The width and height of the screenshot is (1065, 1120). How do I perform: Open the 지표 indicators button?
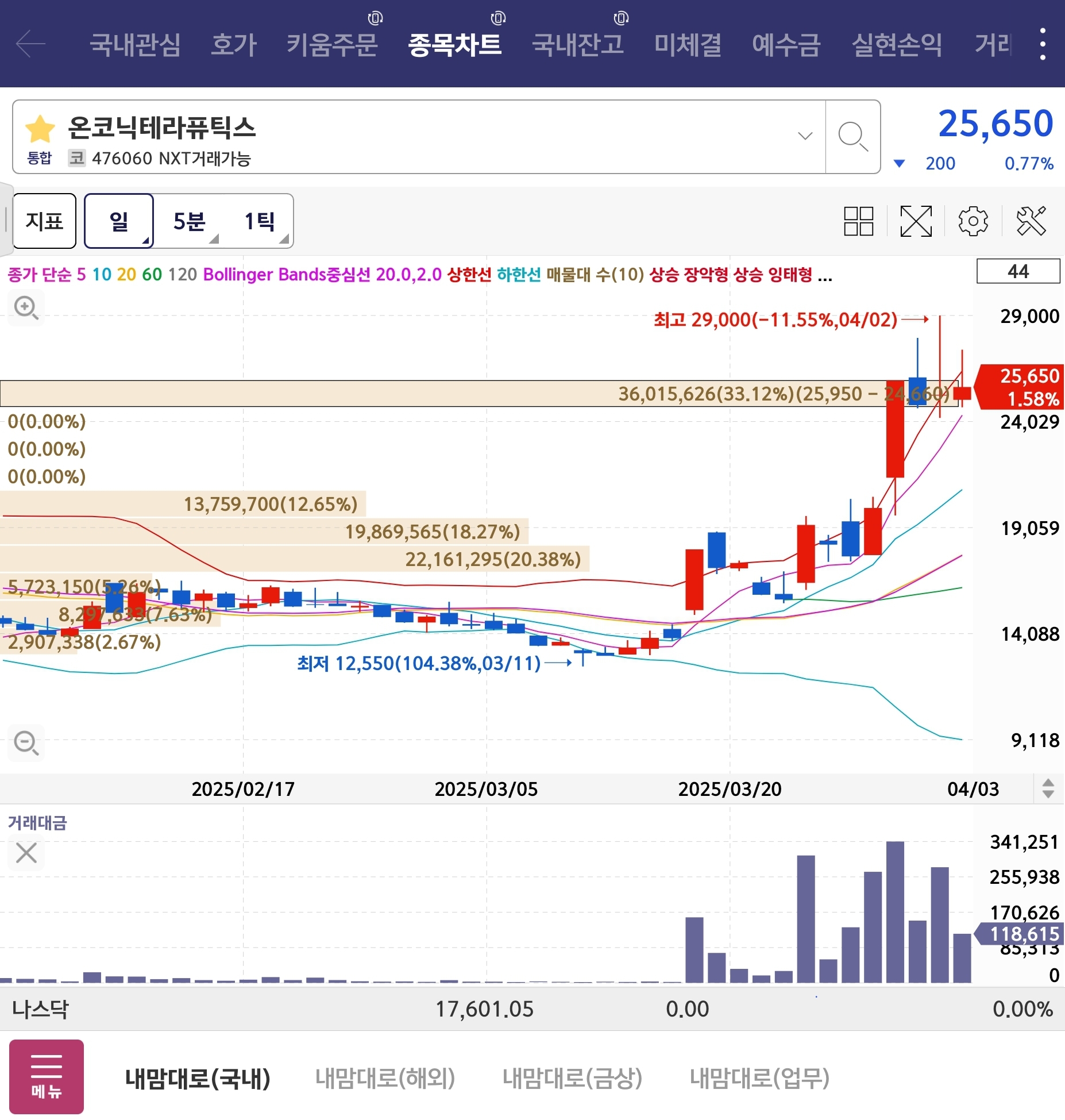[44, 221]
